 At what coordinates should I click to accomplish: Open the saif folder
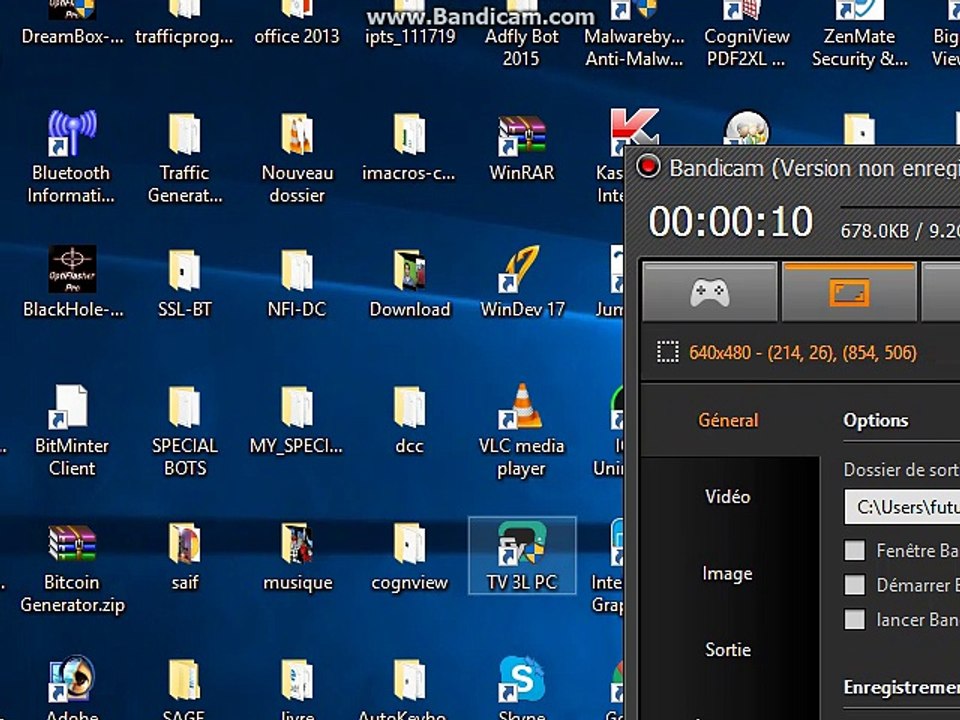click(x=184, y=557)
